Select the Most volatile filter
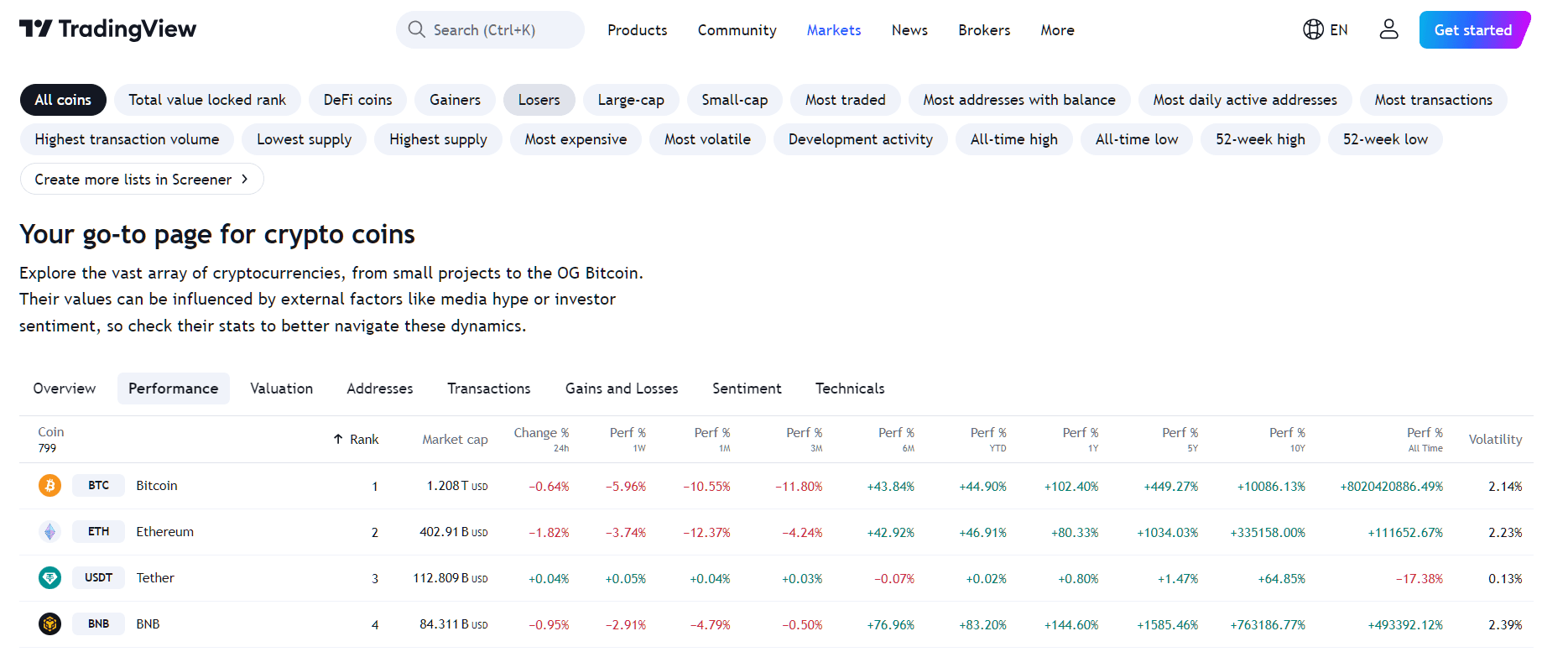This screenshot has width=1568, height=652. pyautogui.click(x=707, y=139)
